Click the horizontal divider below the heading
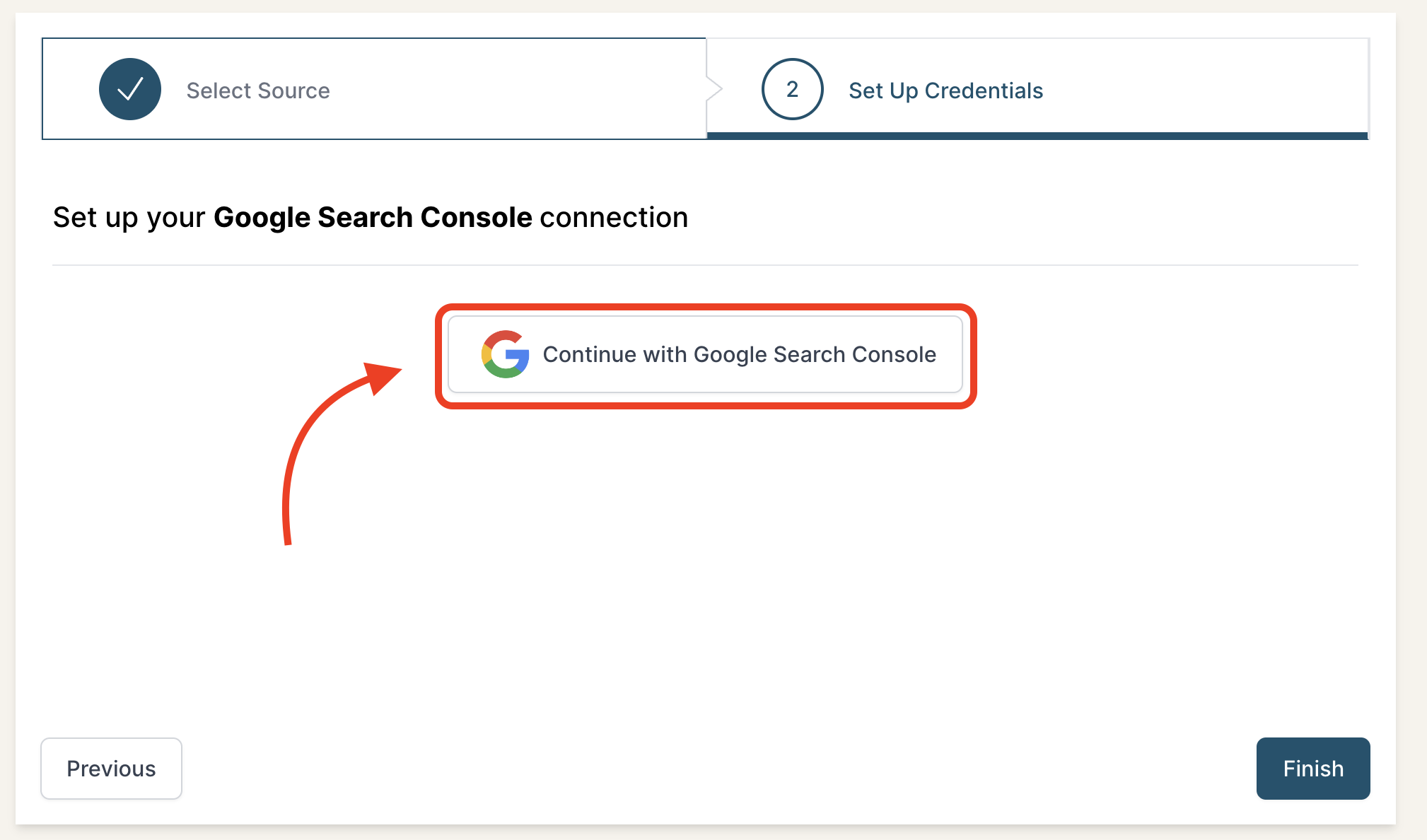This screenshot has height=840, width=1427. (705, 265)
